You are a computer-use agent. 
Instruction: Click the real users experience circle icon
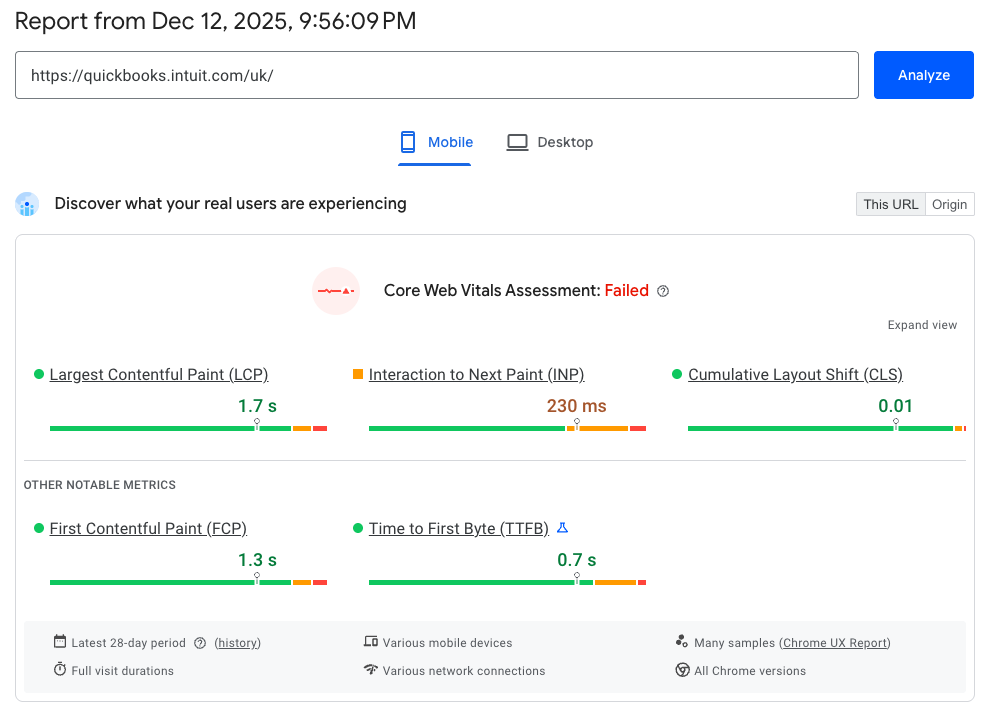27,204
